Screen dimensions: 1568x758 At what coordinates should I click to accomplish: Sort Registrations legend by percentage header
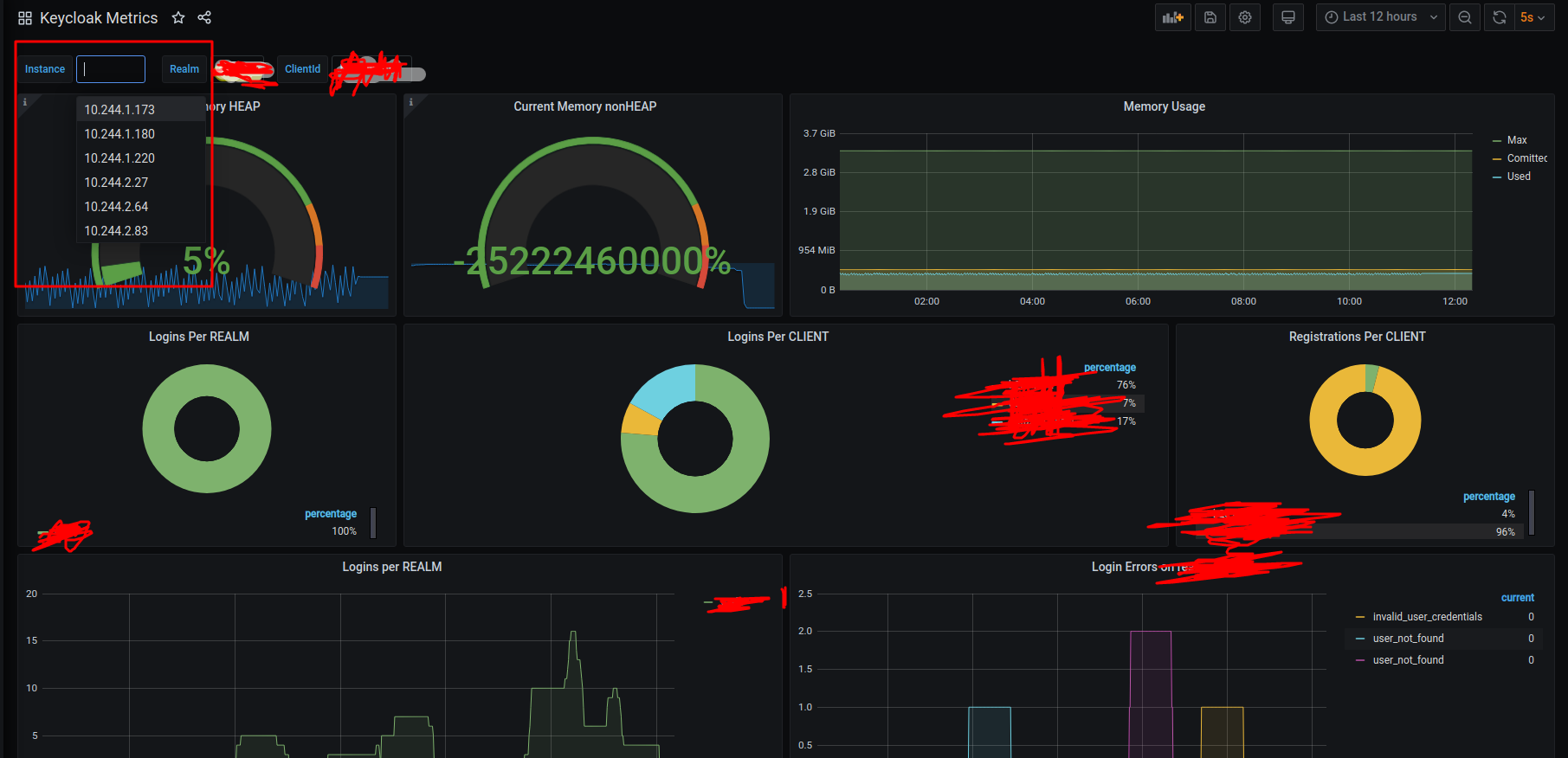[1489, 497]
